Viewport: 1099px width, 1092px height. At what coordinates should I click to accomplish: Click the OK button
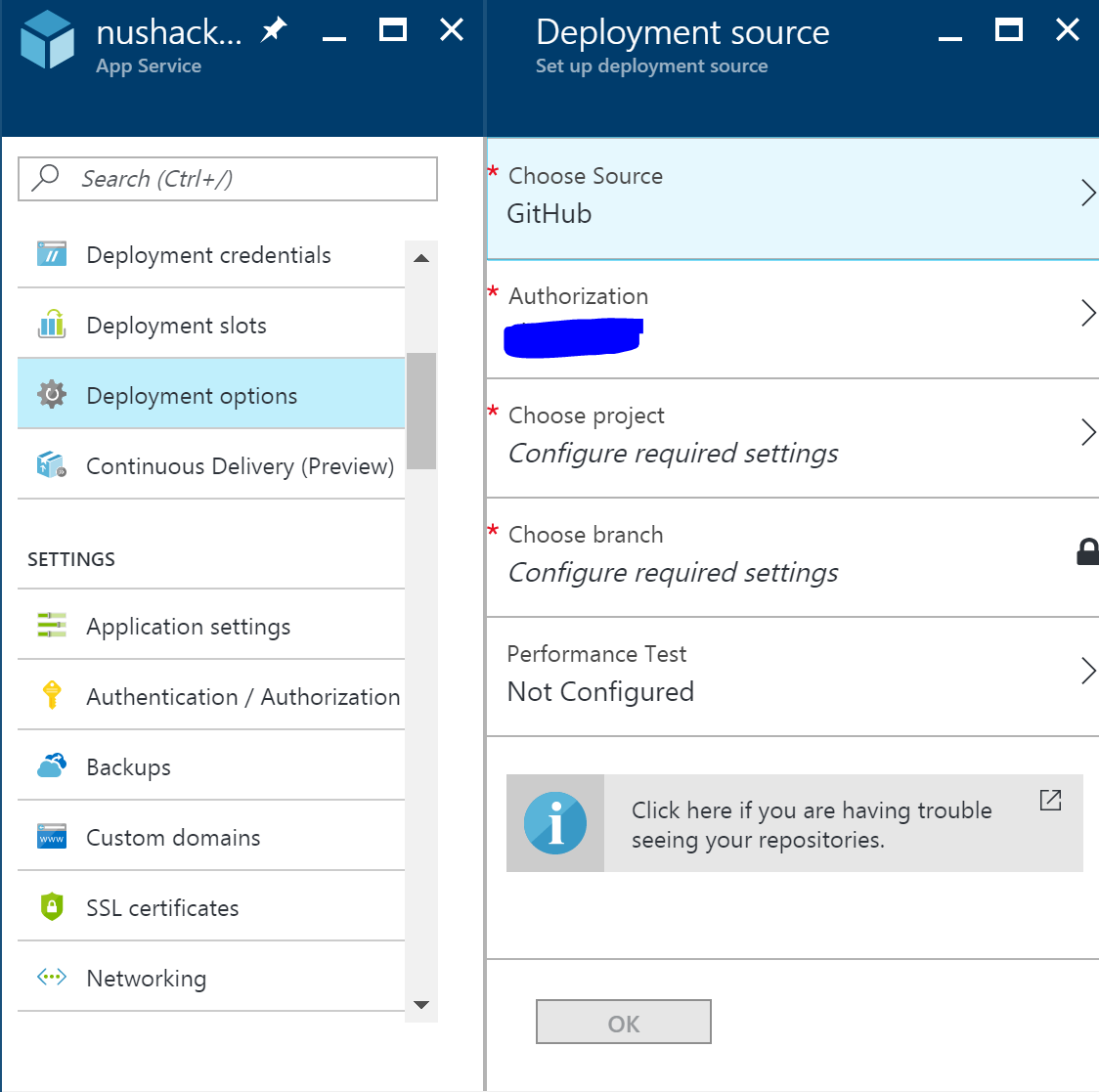(x=623, y=1022)
